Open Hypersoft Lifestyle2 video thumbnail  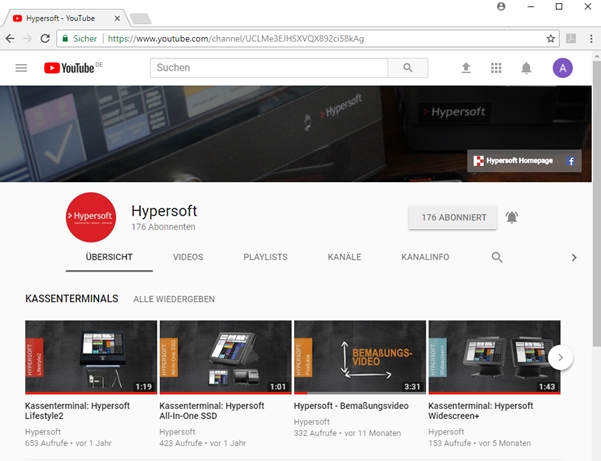pyautogui.click(x=91, y=357)
